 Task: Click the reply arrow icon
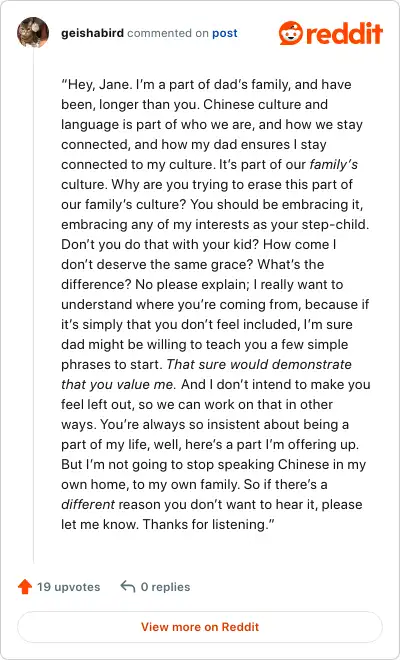click(128, 586)
